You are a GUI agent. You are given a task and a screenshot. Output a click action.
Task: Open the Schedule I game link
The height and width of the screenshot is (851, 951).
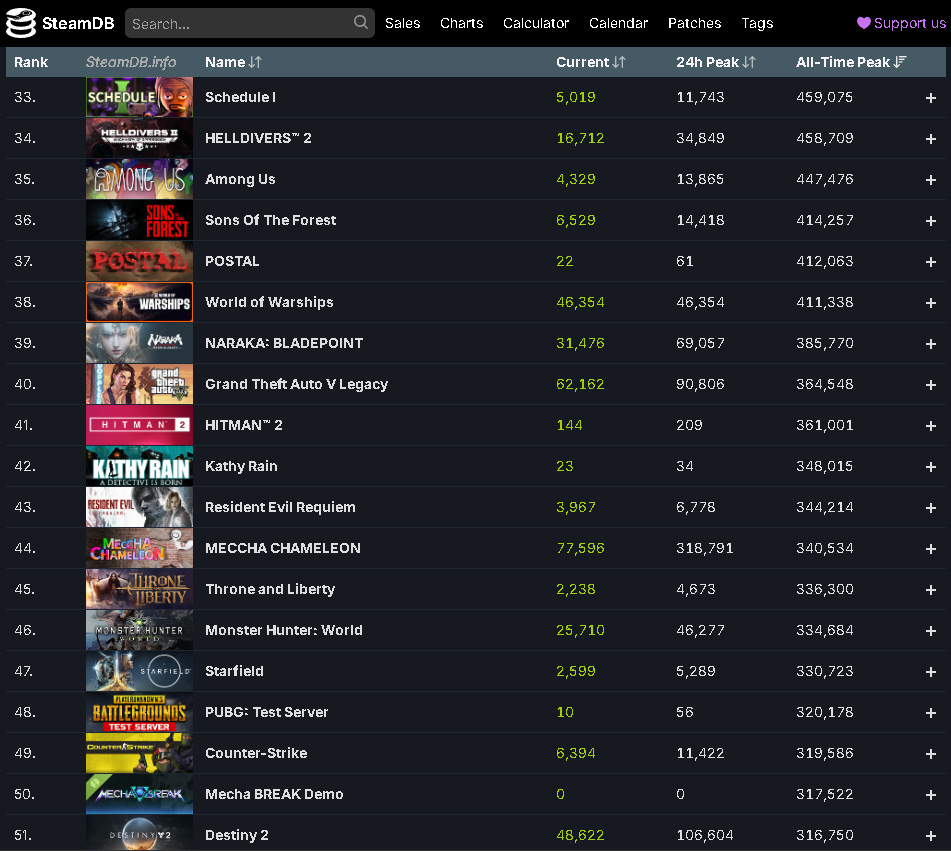(240, 97)
